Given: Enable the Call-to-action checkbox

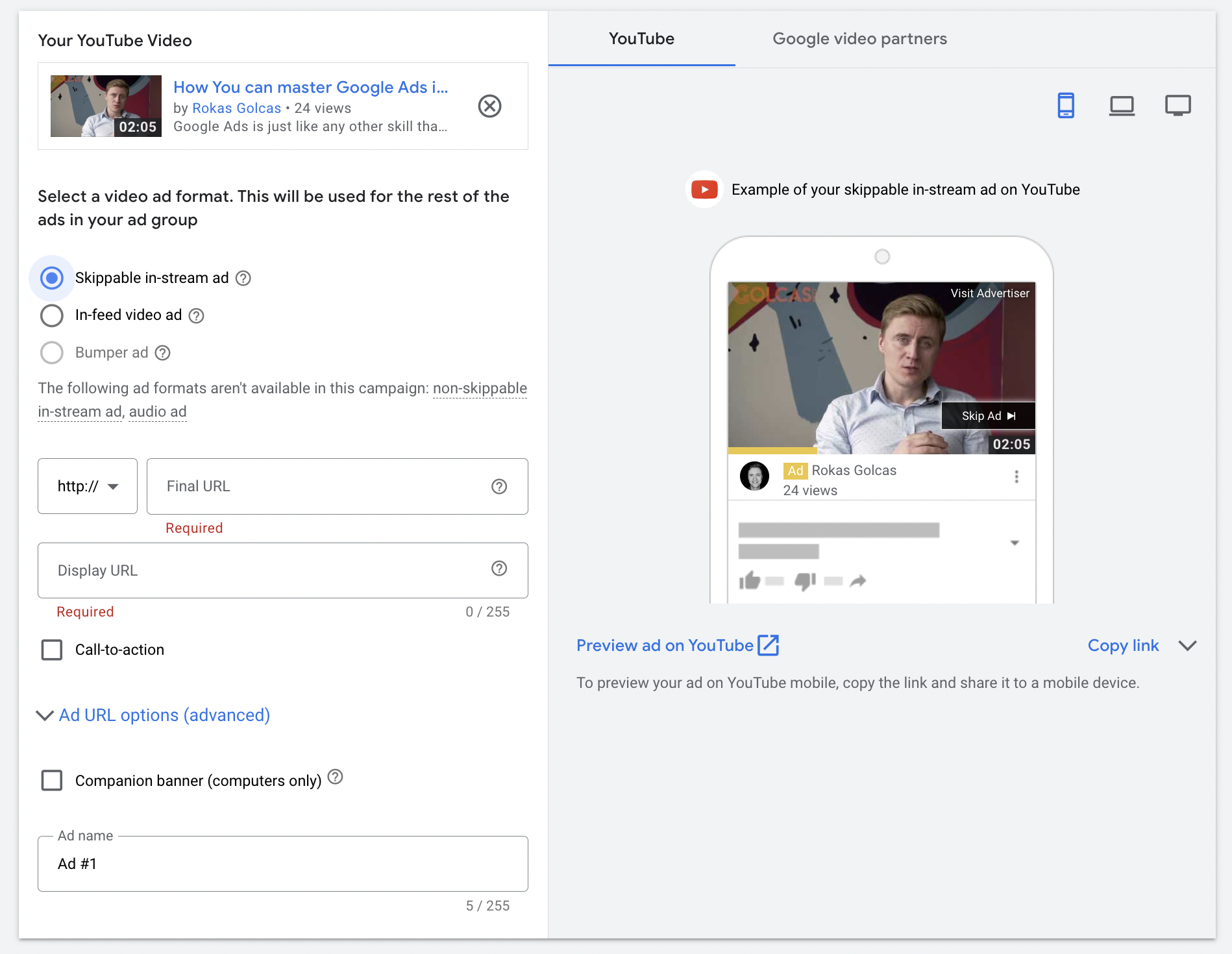Looking at the screenshot, I should point(52,650).
